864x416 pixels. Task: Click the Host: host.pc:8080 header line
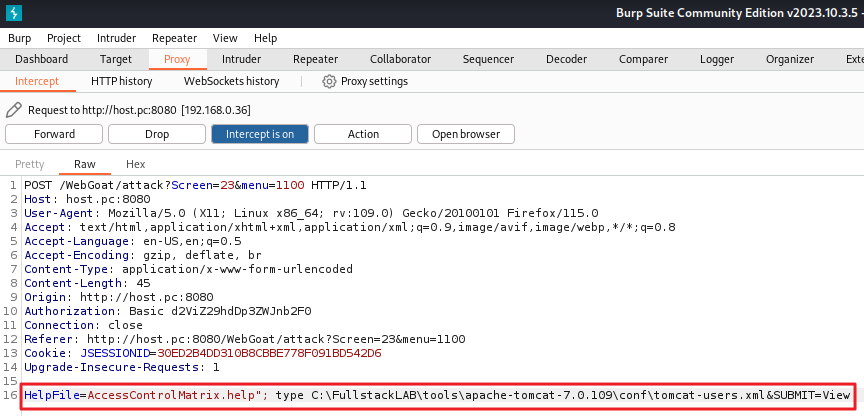coord(87,199)
